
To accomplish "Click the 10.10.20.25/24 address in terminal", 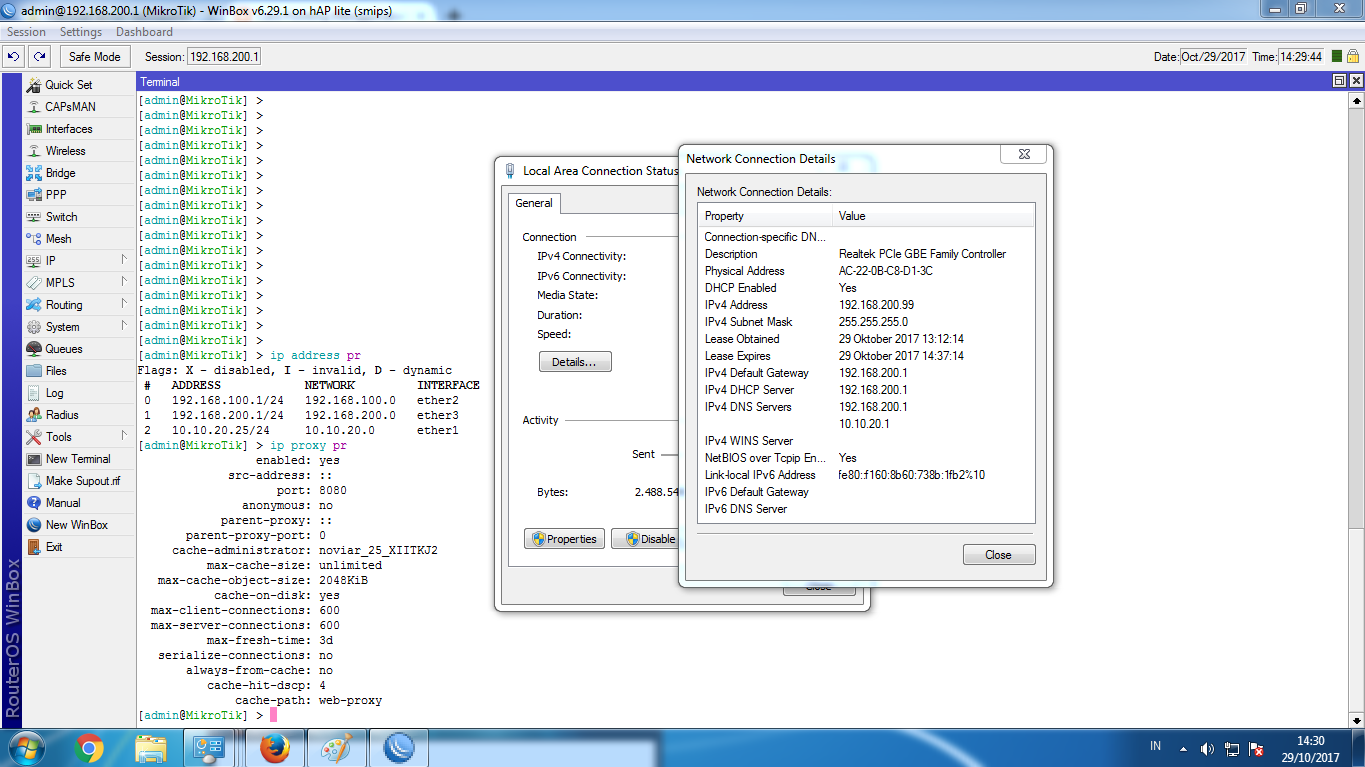I will [x=220, y=431].
